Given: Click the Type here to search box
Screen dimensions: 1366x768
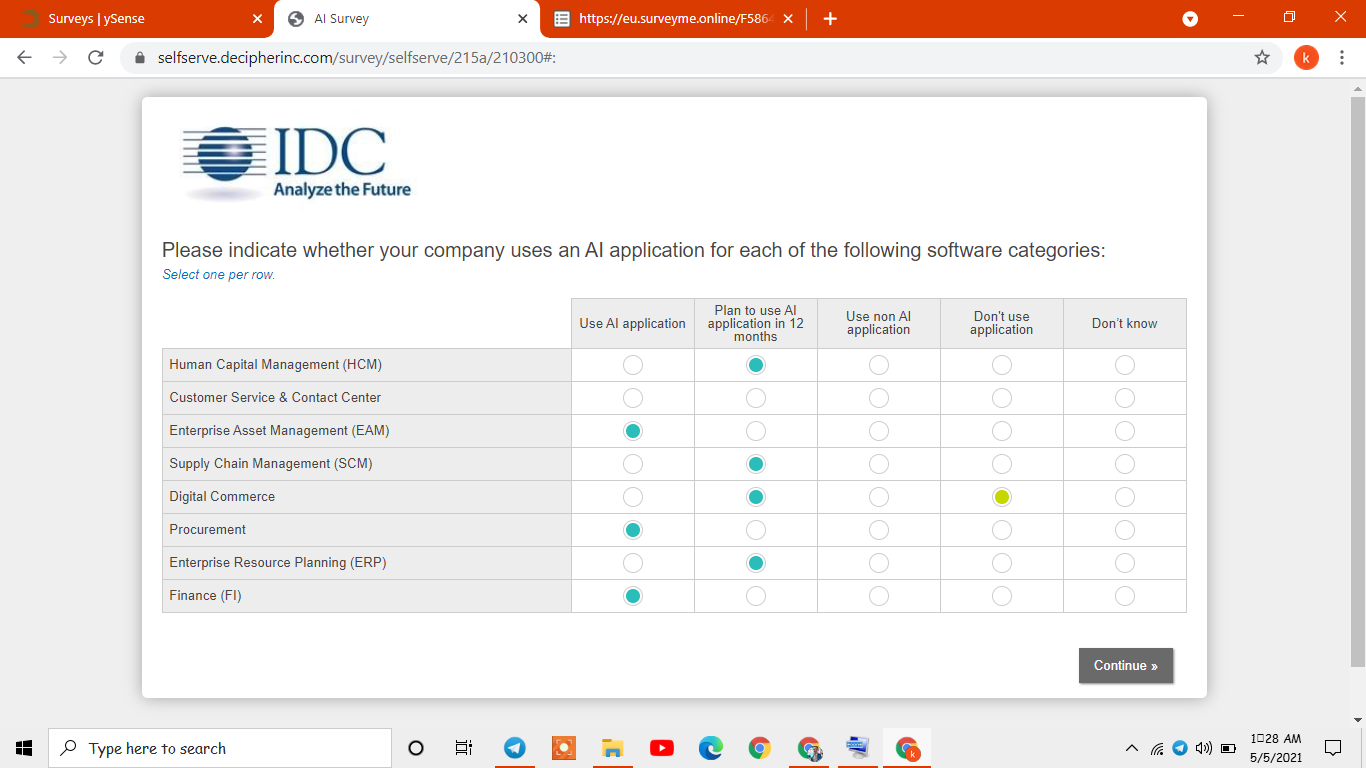Looking at the screenshot, I should [220, 748].
